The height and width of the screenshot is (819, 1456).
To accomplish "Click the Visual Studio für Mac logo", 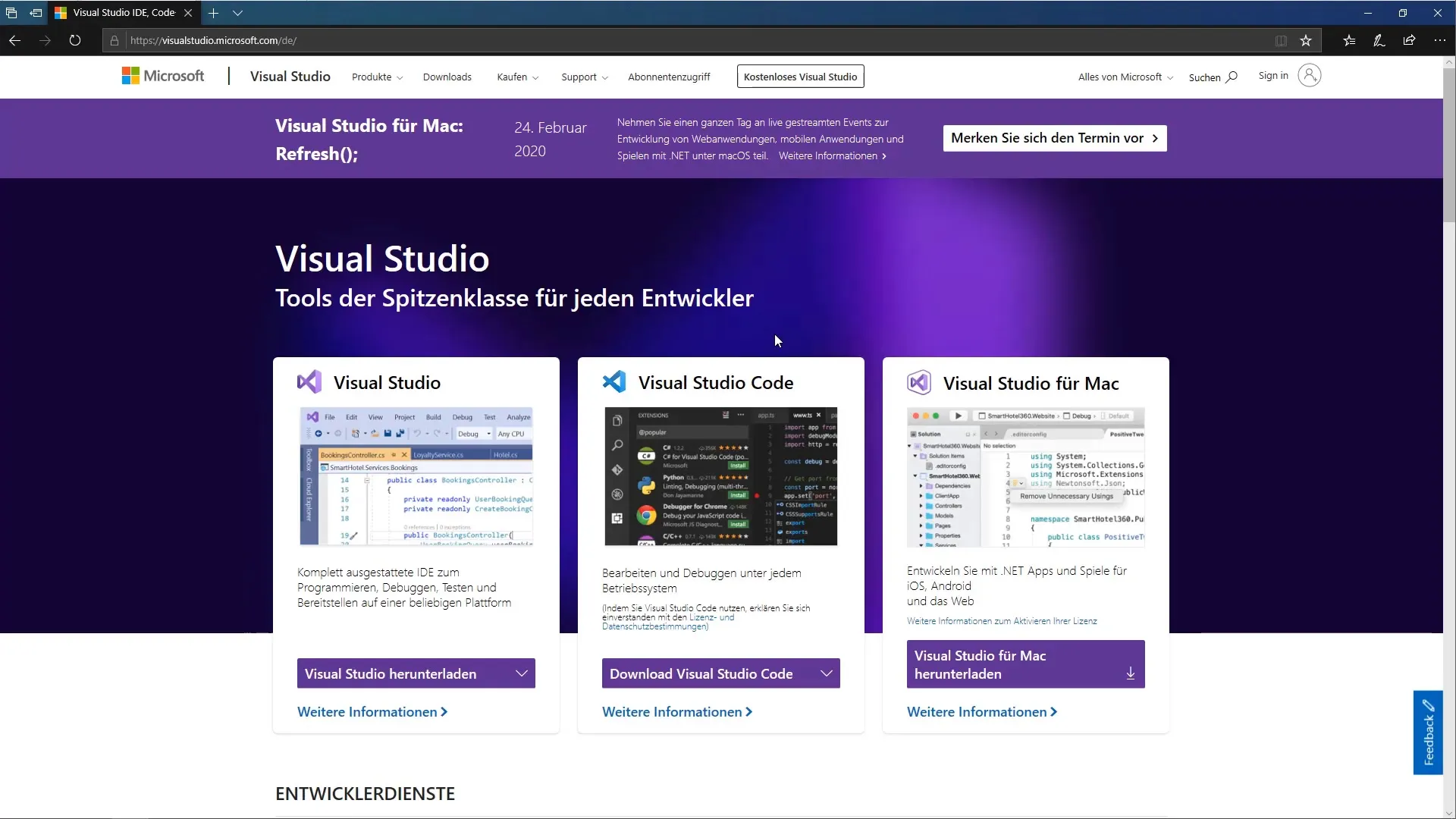I will pyautogui.click(x=918, y=383).
